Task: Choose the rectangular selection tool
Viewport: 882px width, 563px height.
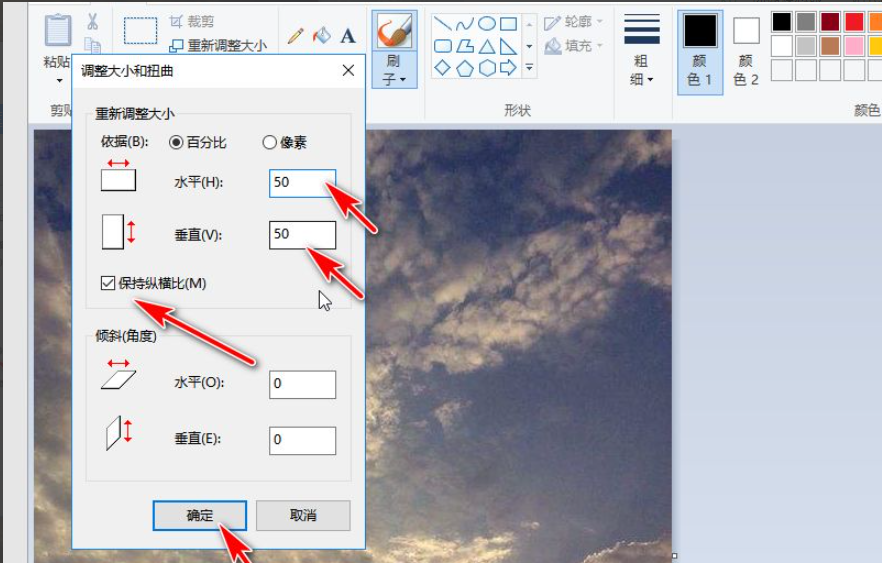Action: coord(140,30)
